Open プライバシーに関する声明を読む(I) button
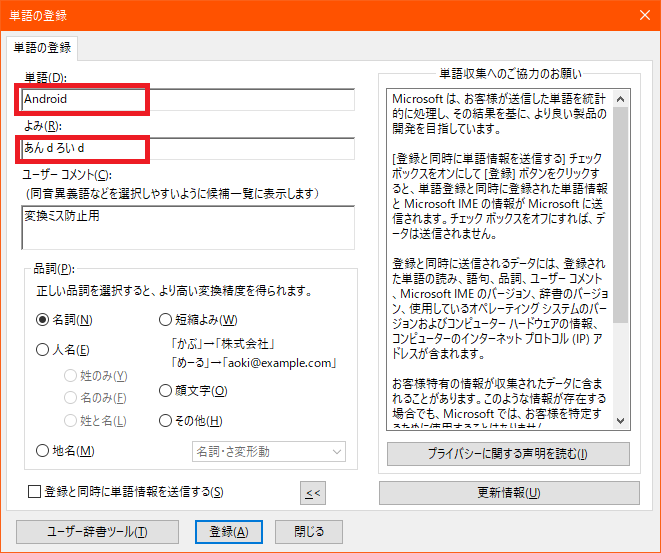Image resolution: width=661 pixels, height=553 pixels. point(508,454)
